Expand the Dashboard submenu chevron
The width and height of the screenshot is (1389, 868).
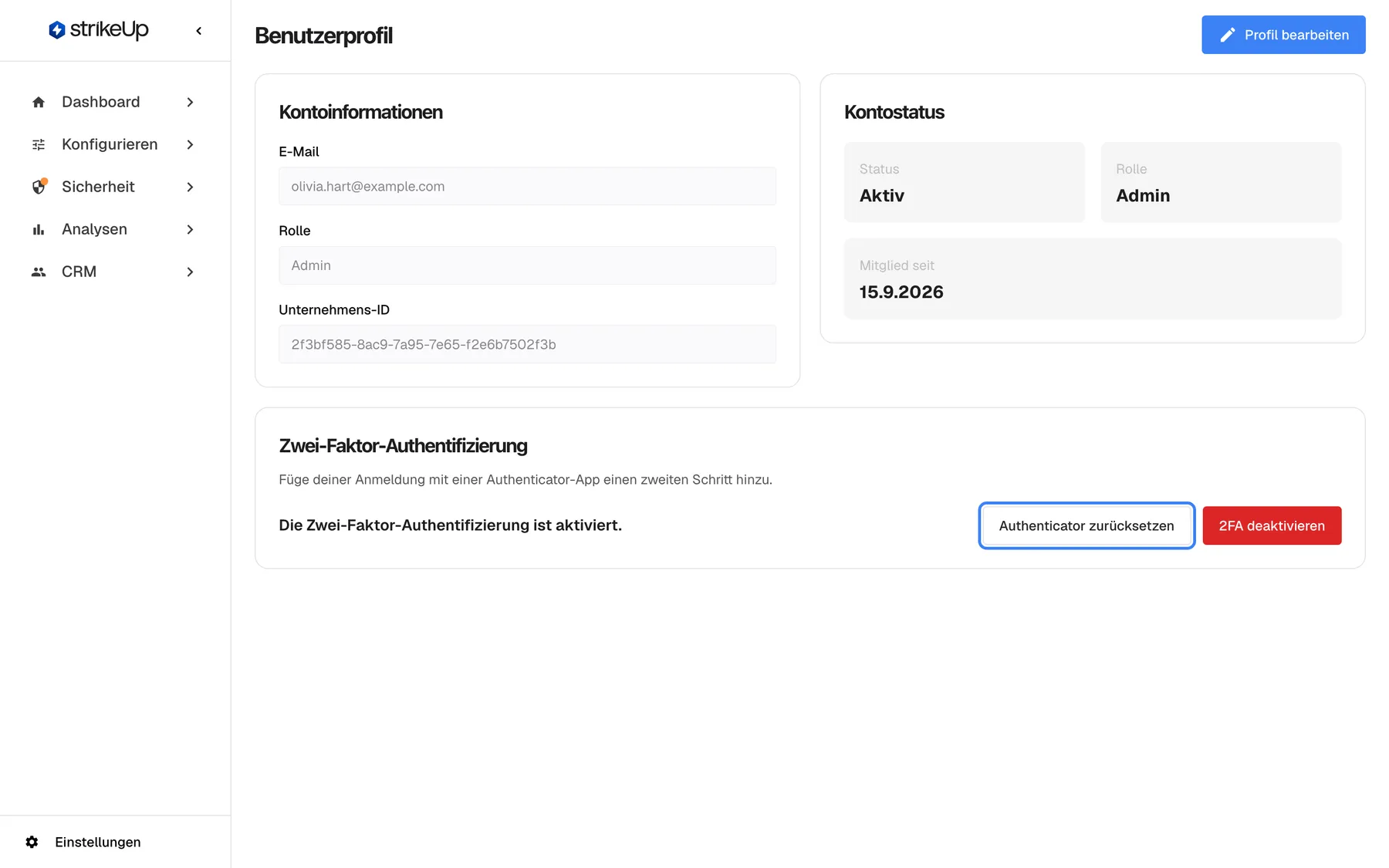(x=190, y=102)
